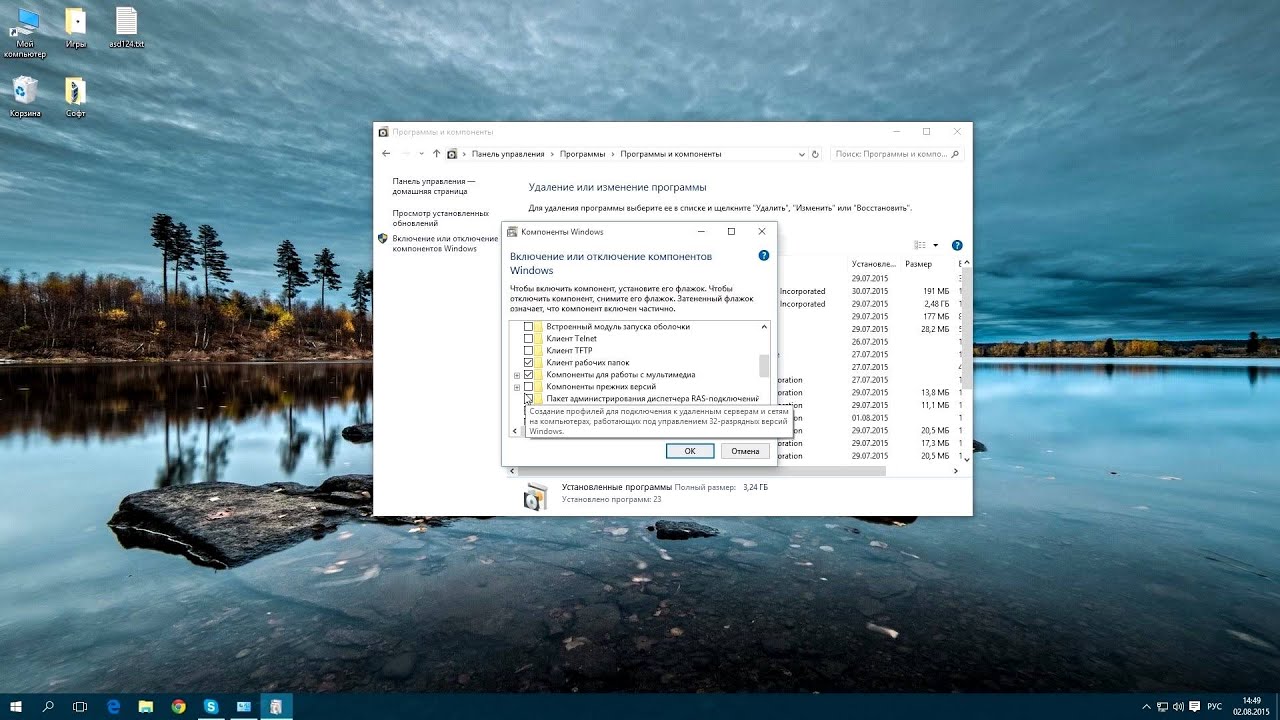Open recent locations dropdown next to forward arrow
Screen dimensions: 1280x720
(x=420, y=154)
